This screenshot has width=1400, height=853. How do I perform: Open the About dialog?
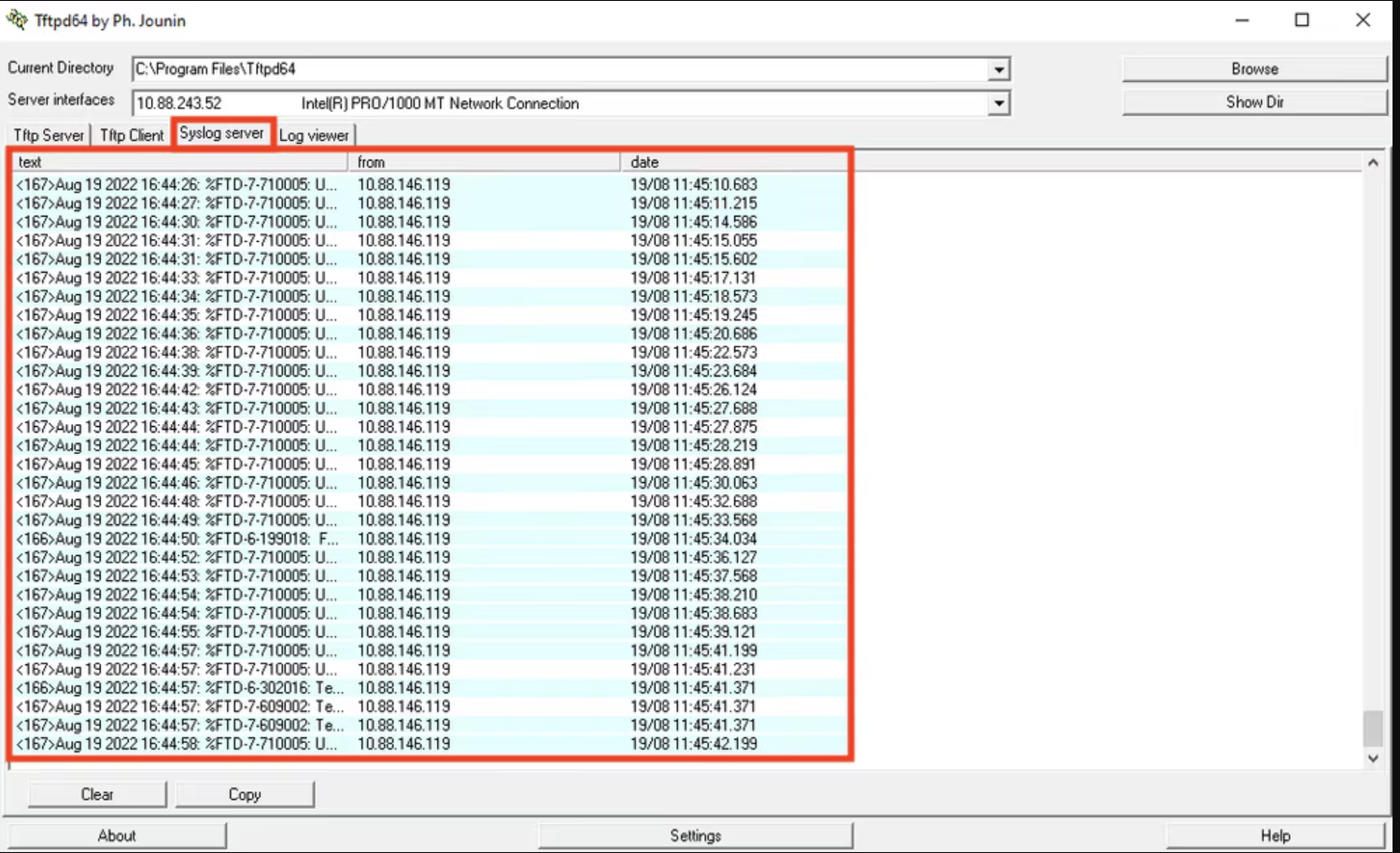click(117, 835)
